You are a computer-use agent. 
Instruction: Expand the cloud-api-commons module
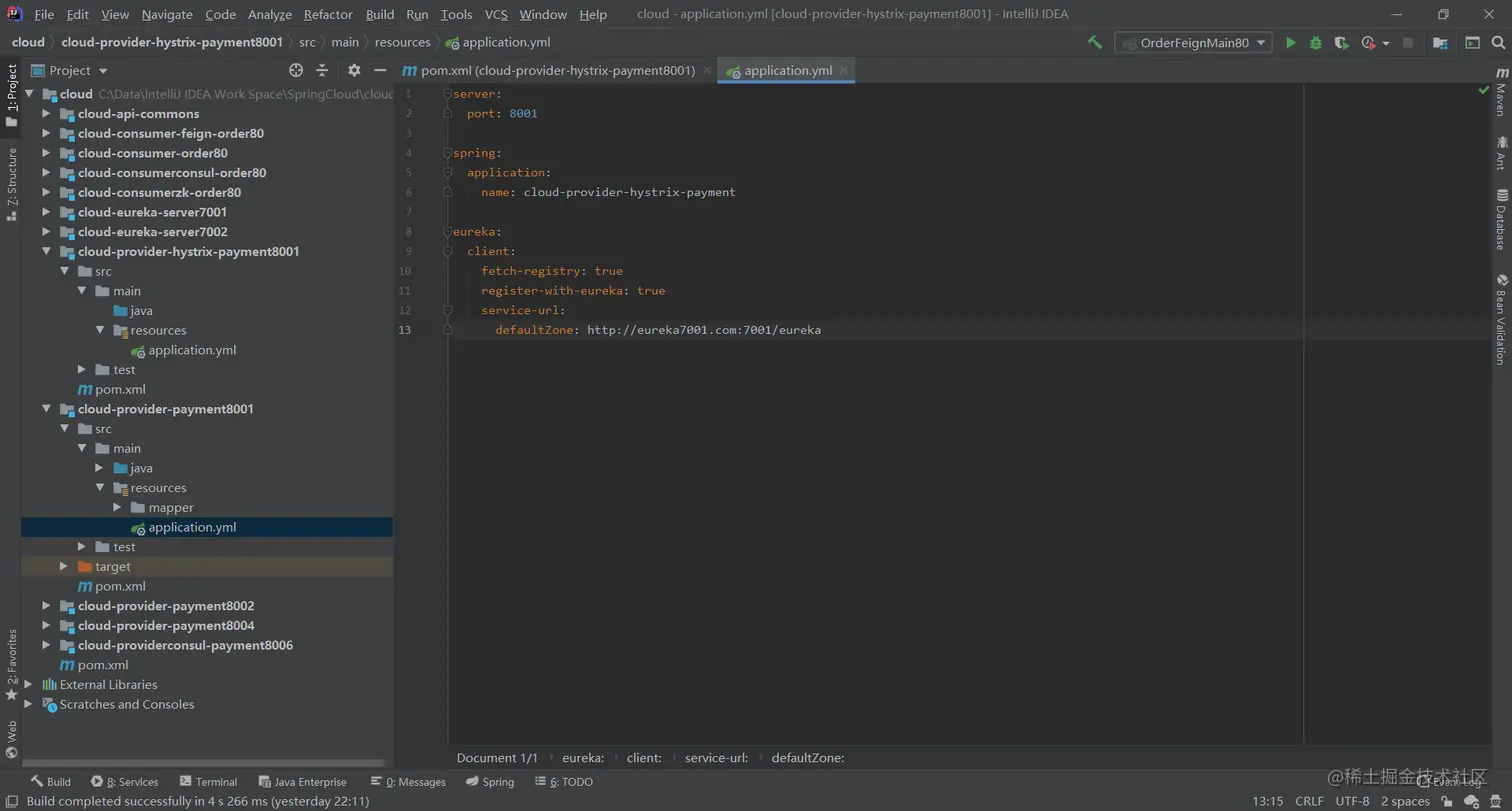pyautogui.click(x=46, y=114)
